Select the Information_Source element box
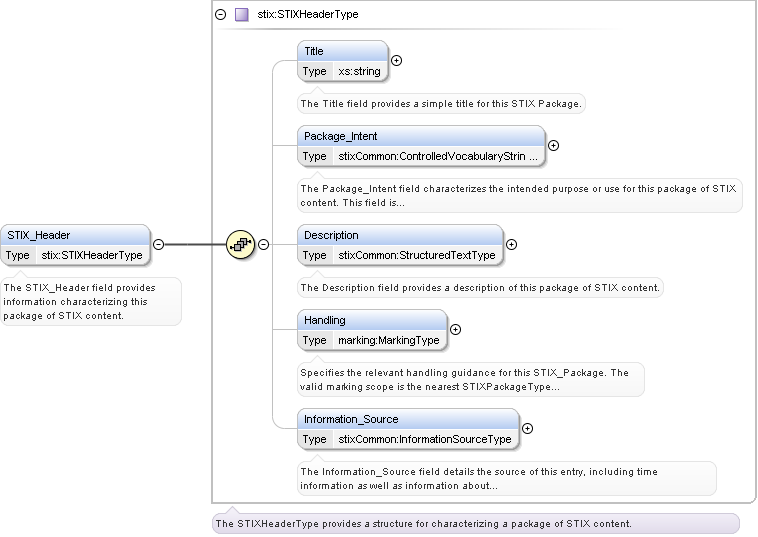 point(408,419)
